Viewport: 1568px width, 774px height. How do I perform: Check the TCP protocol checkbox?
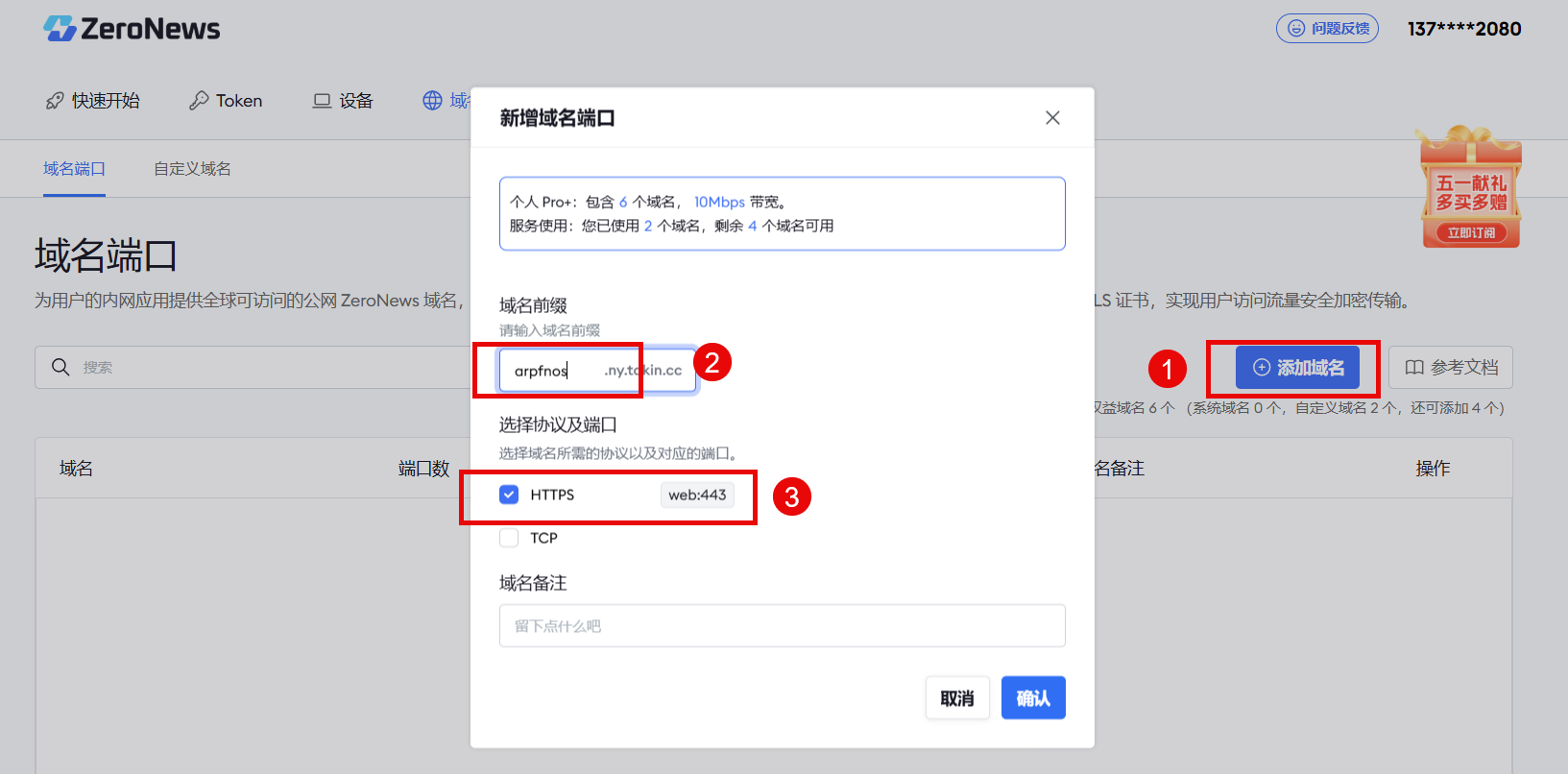509,538
